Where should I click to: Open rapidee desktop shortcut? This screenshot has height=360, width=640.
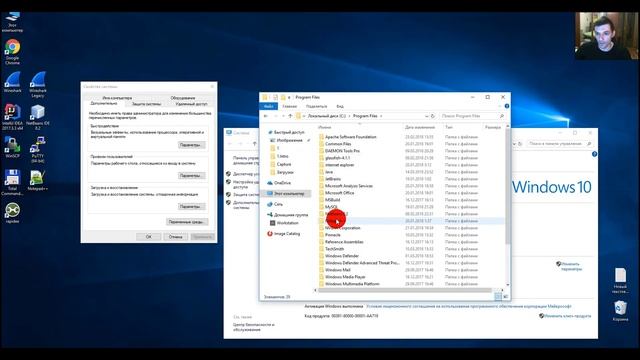pyautogui.click(x=12, y=212)
